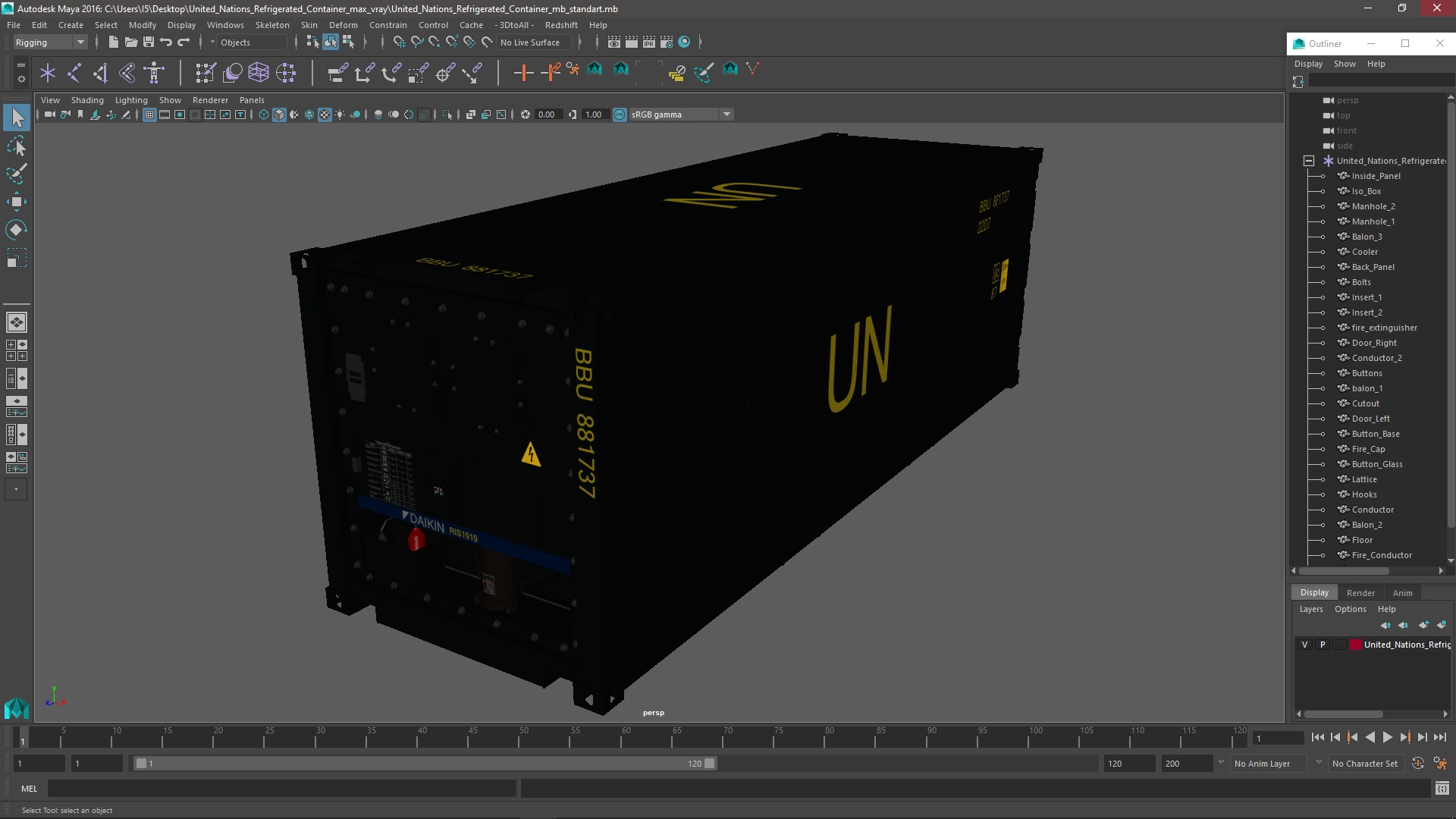Click Create new layer icon
This screenshot has width=1456, height=819.
point(1423,625)
